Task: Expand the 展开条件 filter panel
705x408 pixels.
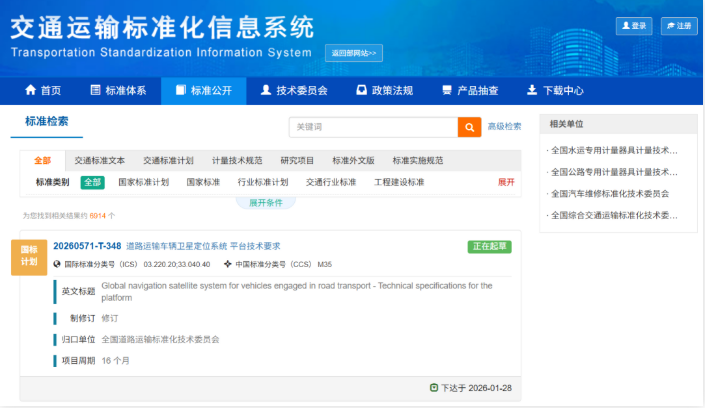Action: coord(266,202)
